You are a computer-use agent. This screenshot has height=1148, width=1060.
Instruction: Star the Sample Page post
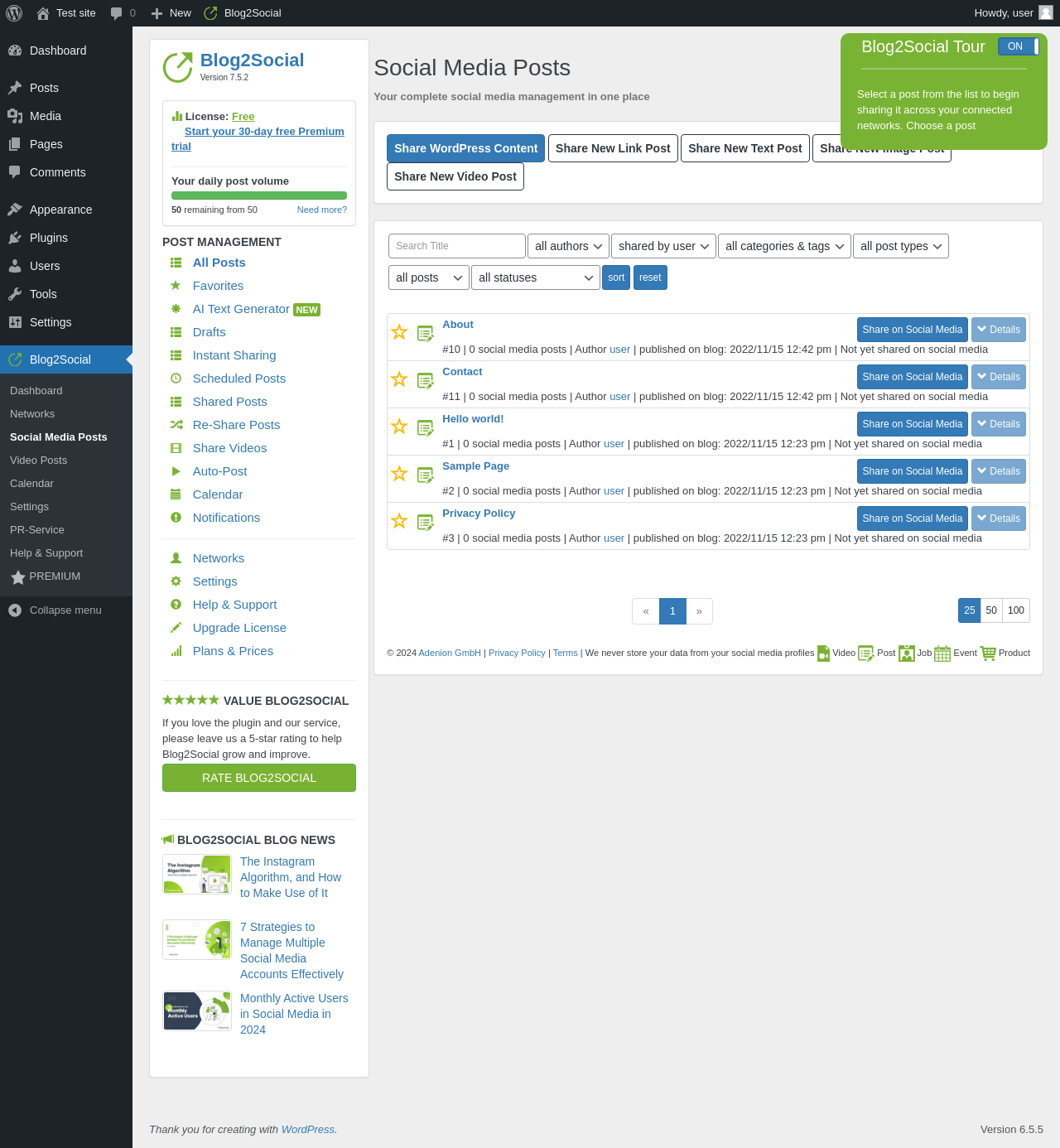[x=399, y=474]
